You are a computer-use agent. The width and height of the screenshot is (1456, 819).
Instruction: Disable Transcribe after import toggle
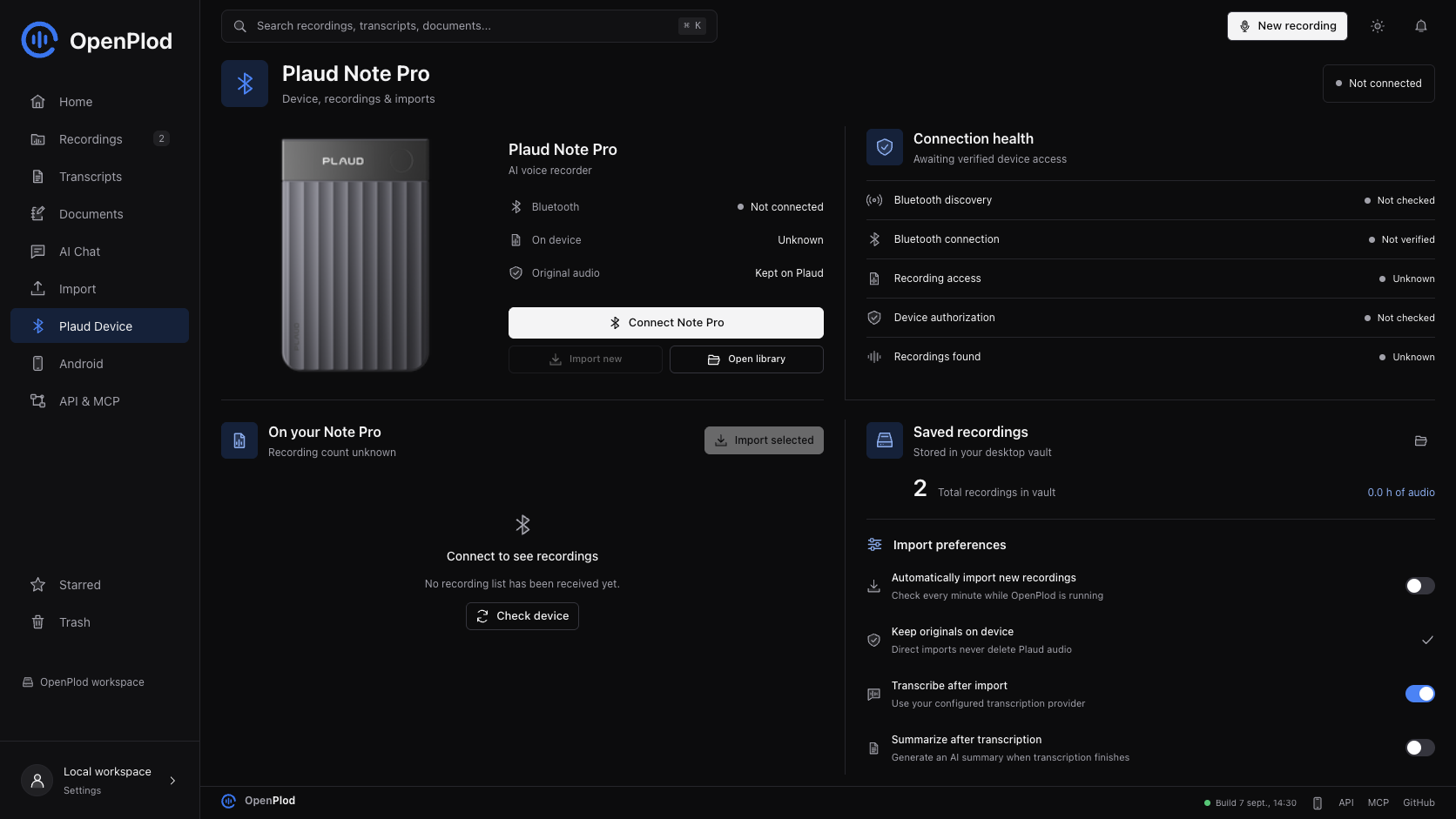click(1420, 694)
